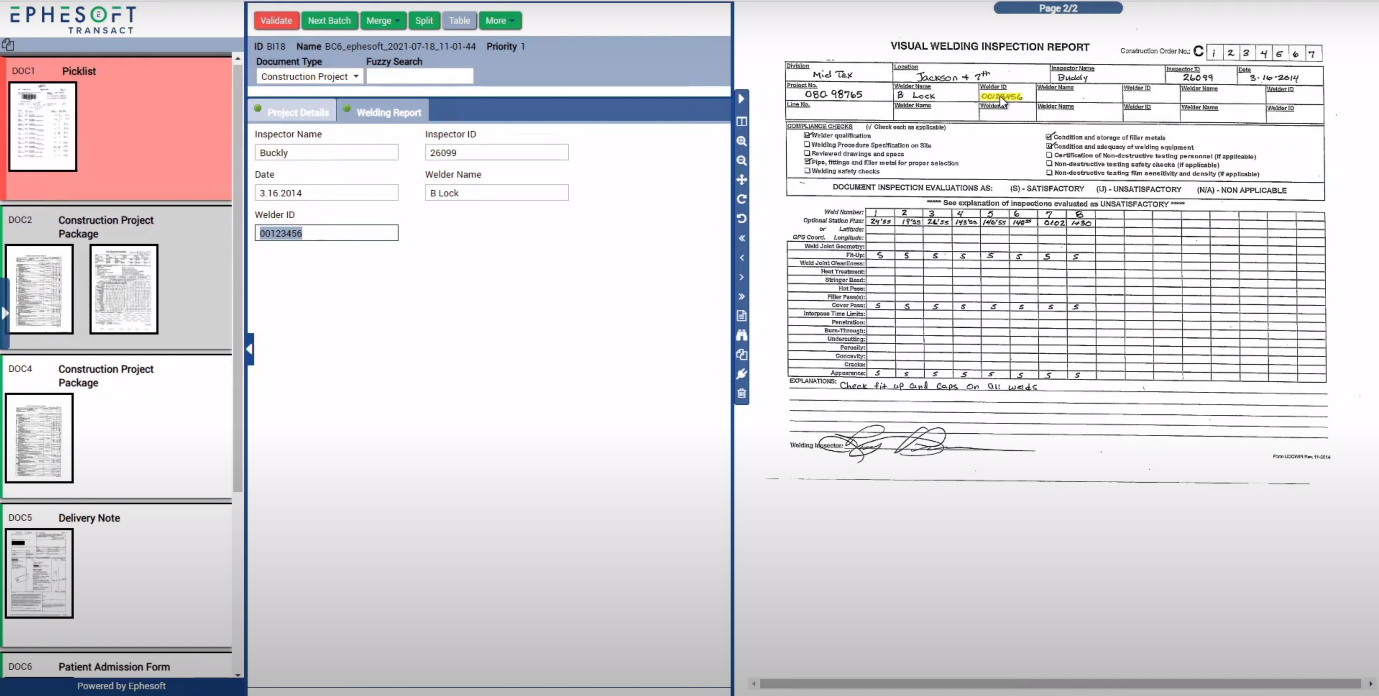The height and width of the screenshot is (696, 1379).
Task: Jump to first page with double-left chevron
Action: (741, 238)
